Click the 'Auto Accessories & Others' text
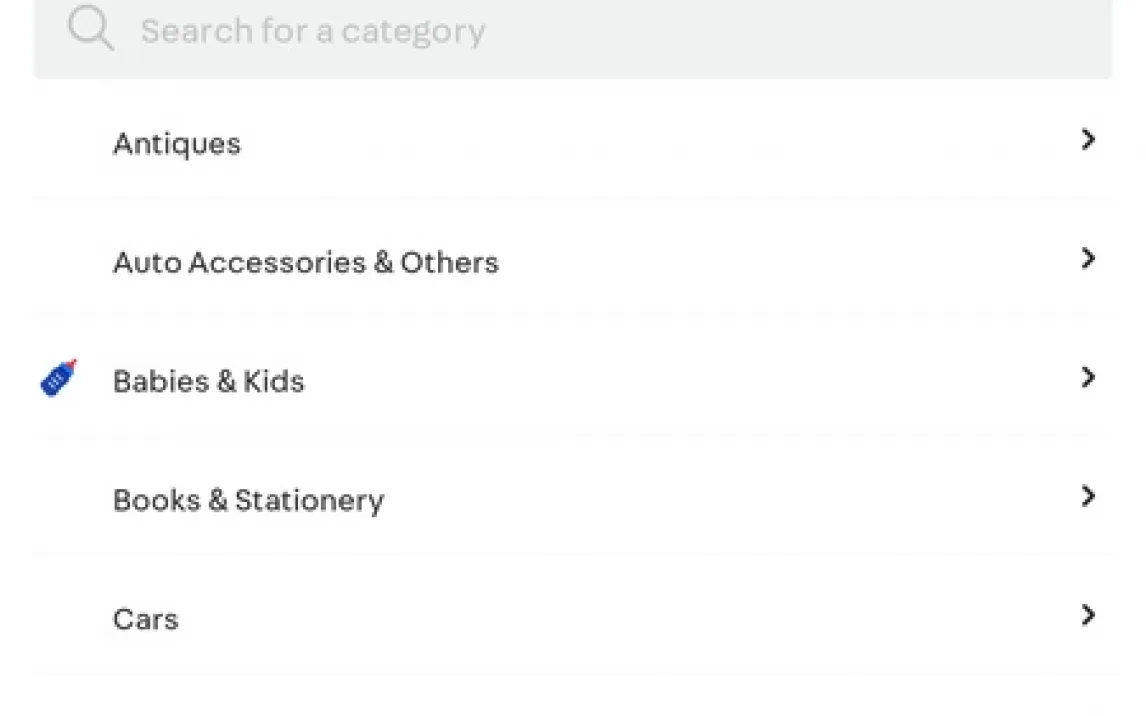Screen dimensions: 1146x716 tap(305, 262)
